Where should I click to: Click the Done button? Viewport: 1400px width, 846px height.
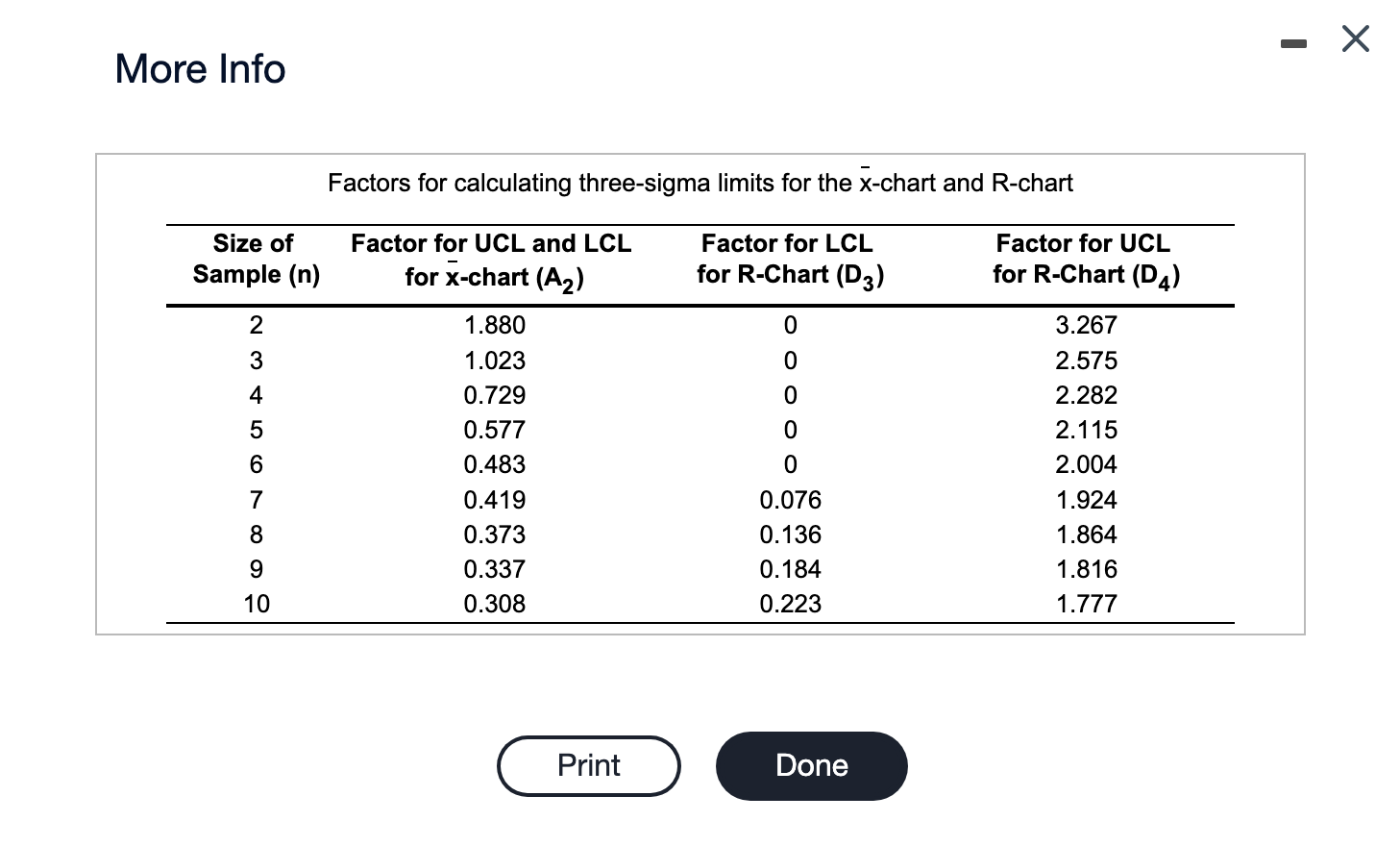[x=811, y=766]
